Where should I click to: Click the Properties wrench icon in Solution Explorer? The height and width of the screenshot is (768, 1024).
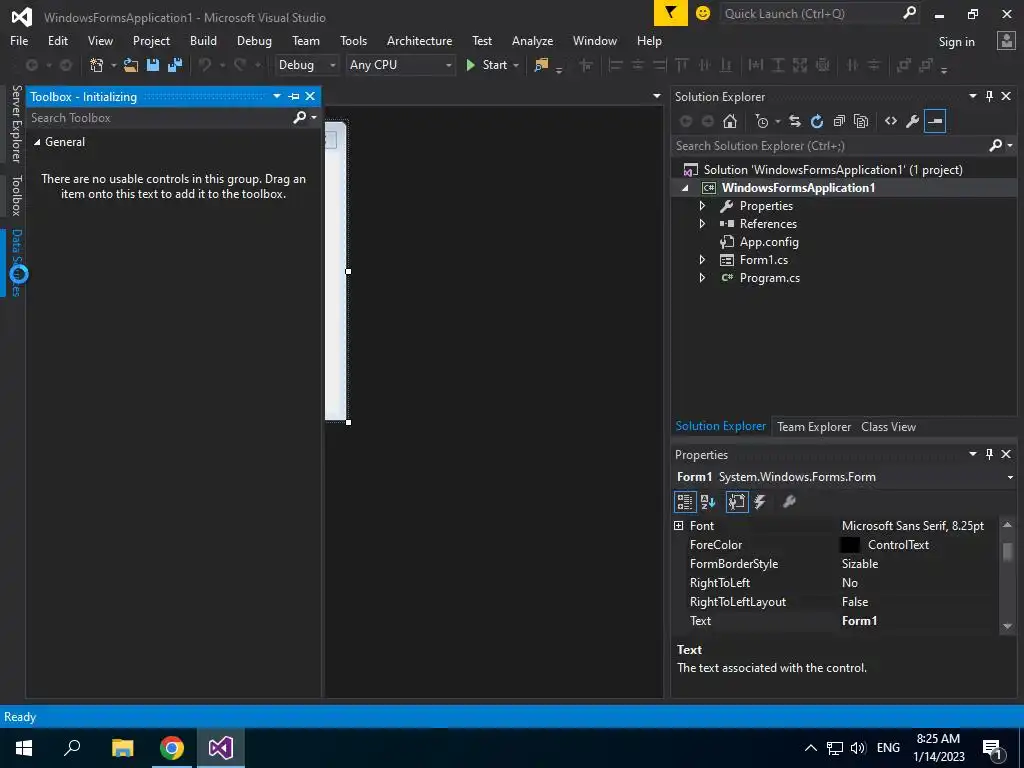pos(913,121)
